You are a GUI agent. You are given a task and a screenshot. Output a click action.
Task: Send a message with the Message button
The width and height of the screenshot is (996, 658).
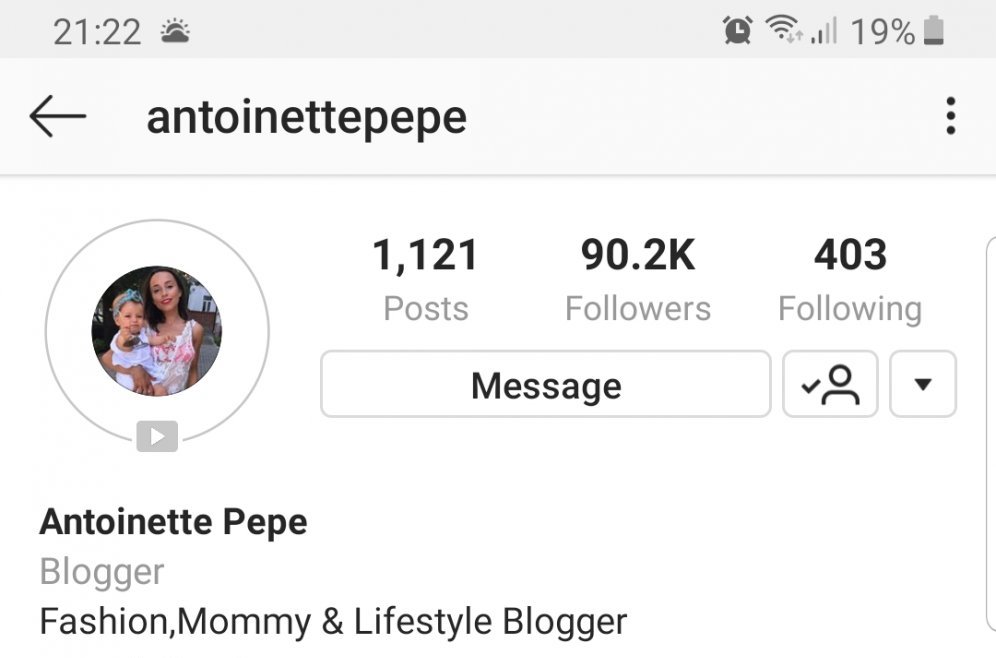546,384
